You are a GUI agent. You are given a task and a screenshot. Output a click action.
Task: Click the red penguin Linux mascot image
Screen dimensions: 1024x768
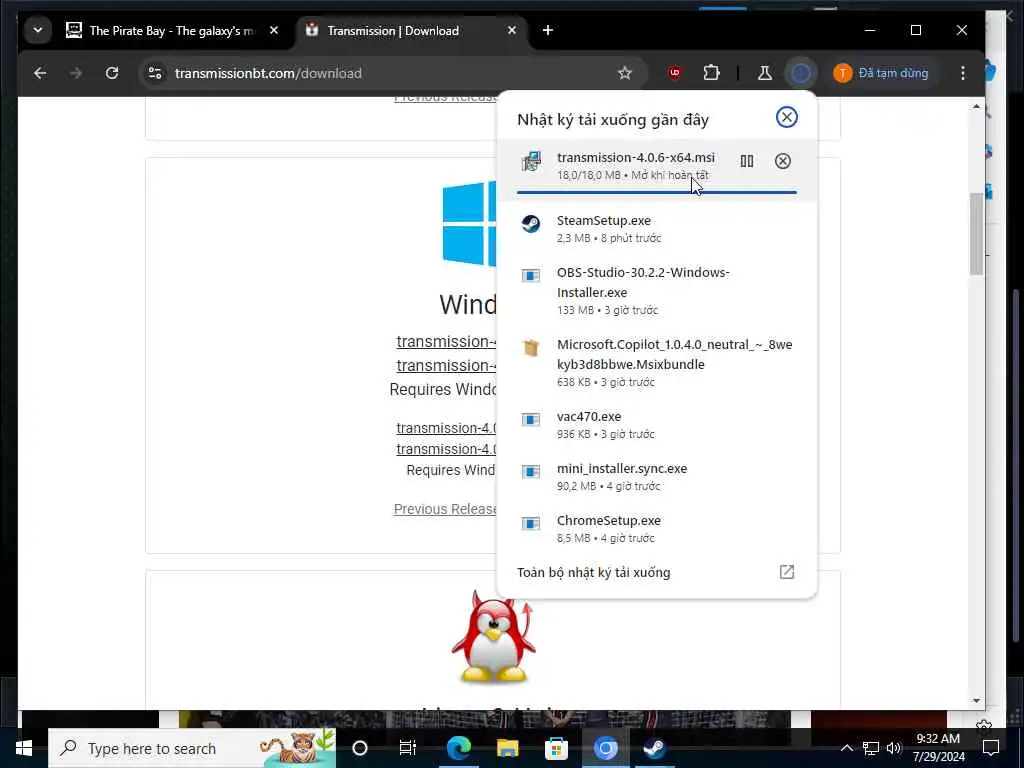coord(494,637)
